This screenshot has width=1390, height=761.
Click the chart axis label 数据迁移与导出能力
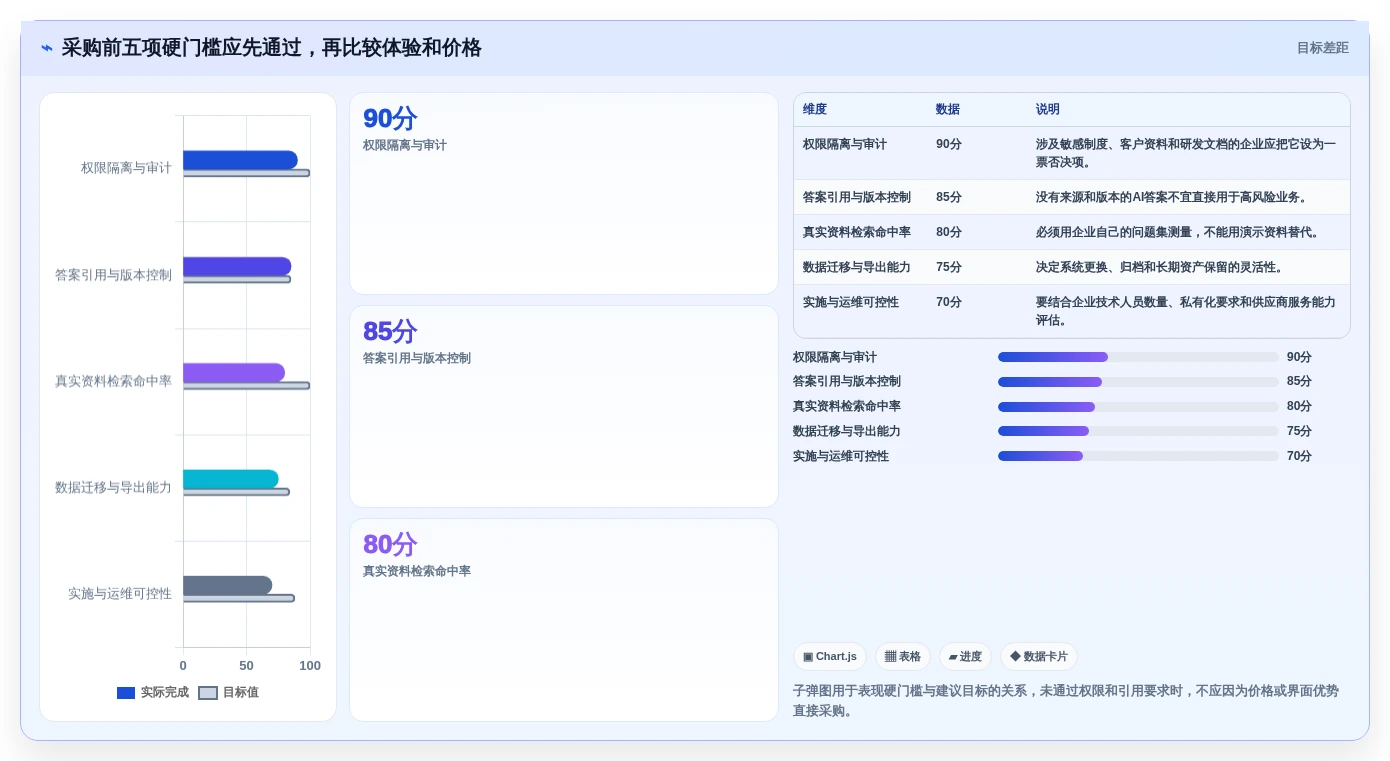point(113,487)
